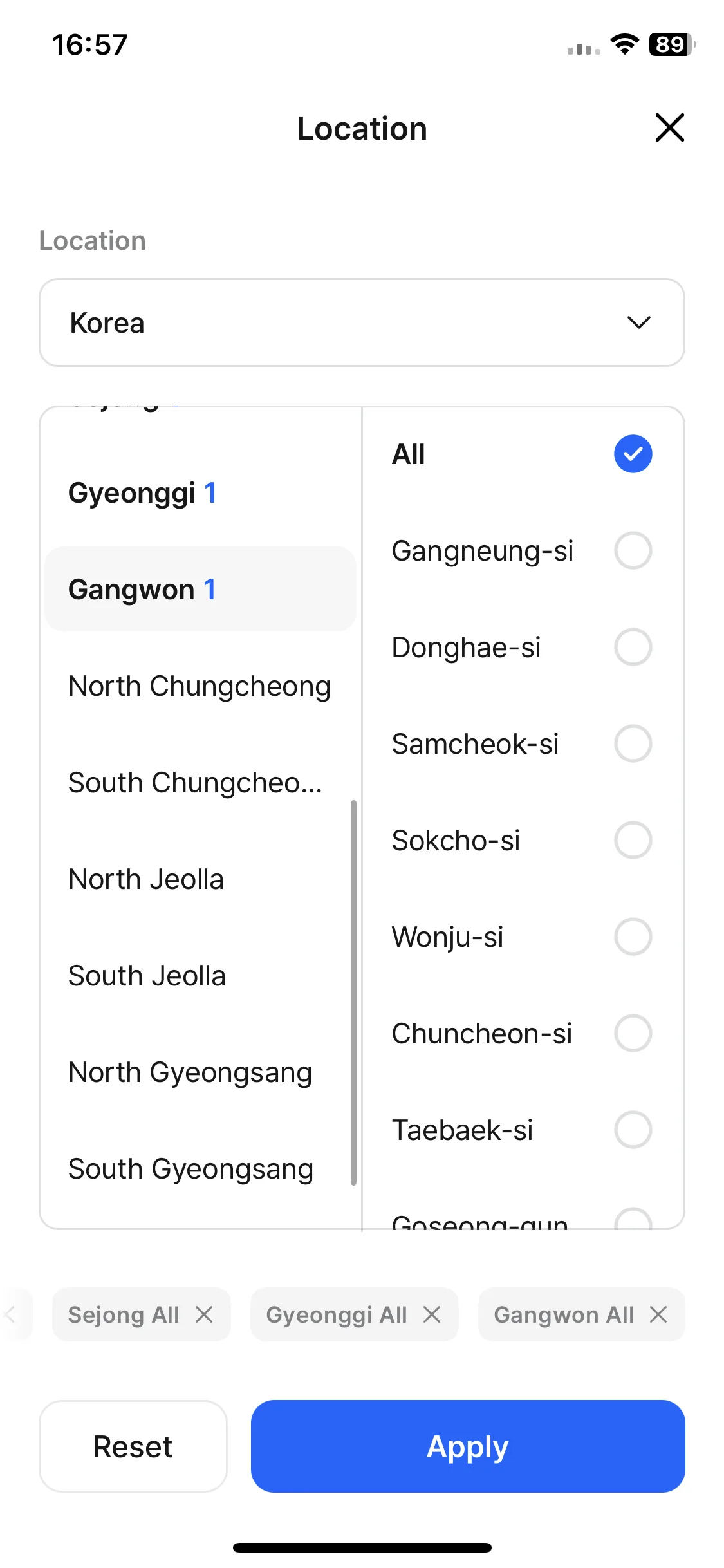This screenshot has width=724, height=1568.
Task: Uncheck the All option for Gangwon
Action: click(x=633, y=454)
